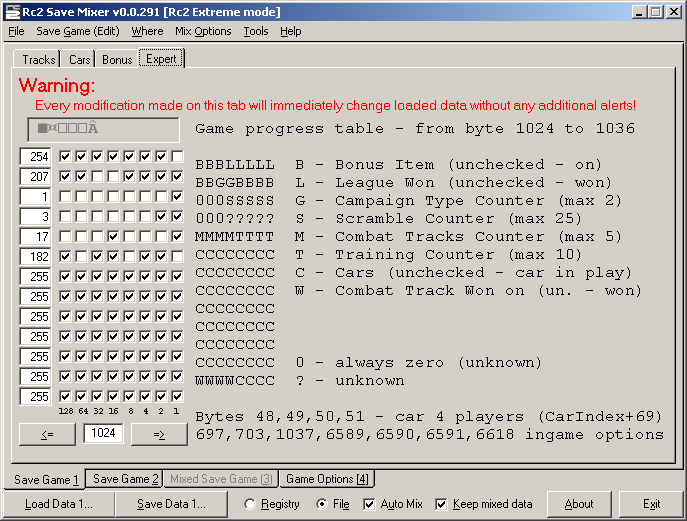Open the Mix Options menu
This screenshot has height=521, width=687.
pos(203,31)
